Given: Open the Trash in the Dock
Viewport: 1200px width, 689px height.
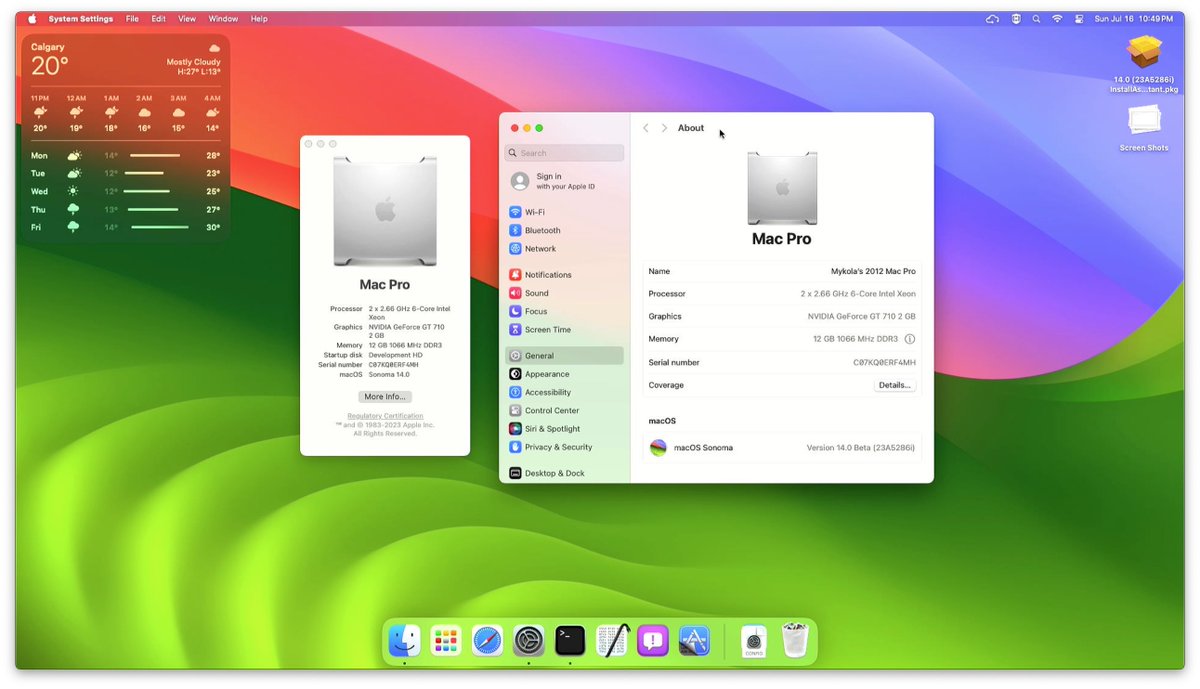Looking at the screenshot, I should point(795,640).
